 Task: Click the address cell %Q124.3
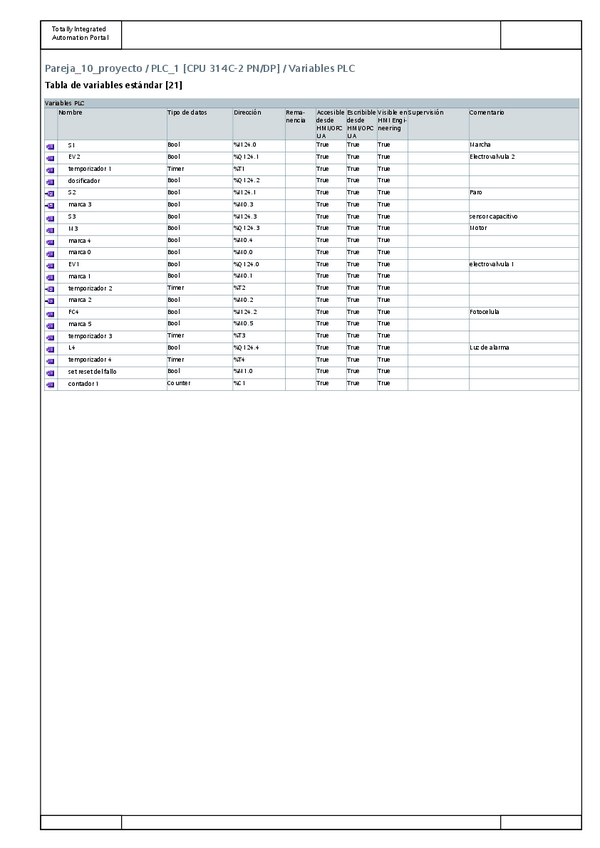point(259,228)
